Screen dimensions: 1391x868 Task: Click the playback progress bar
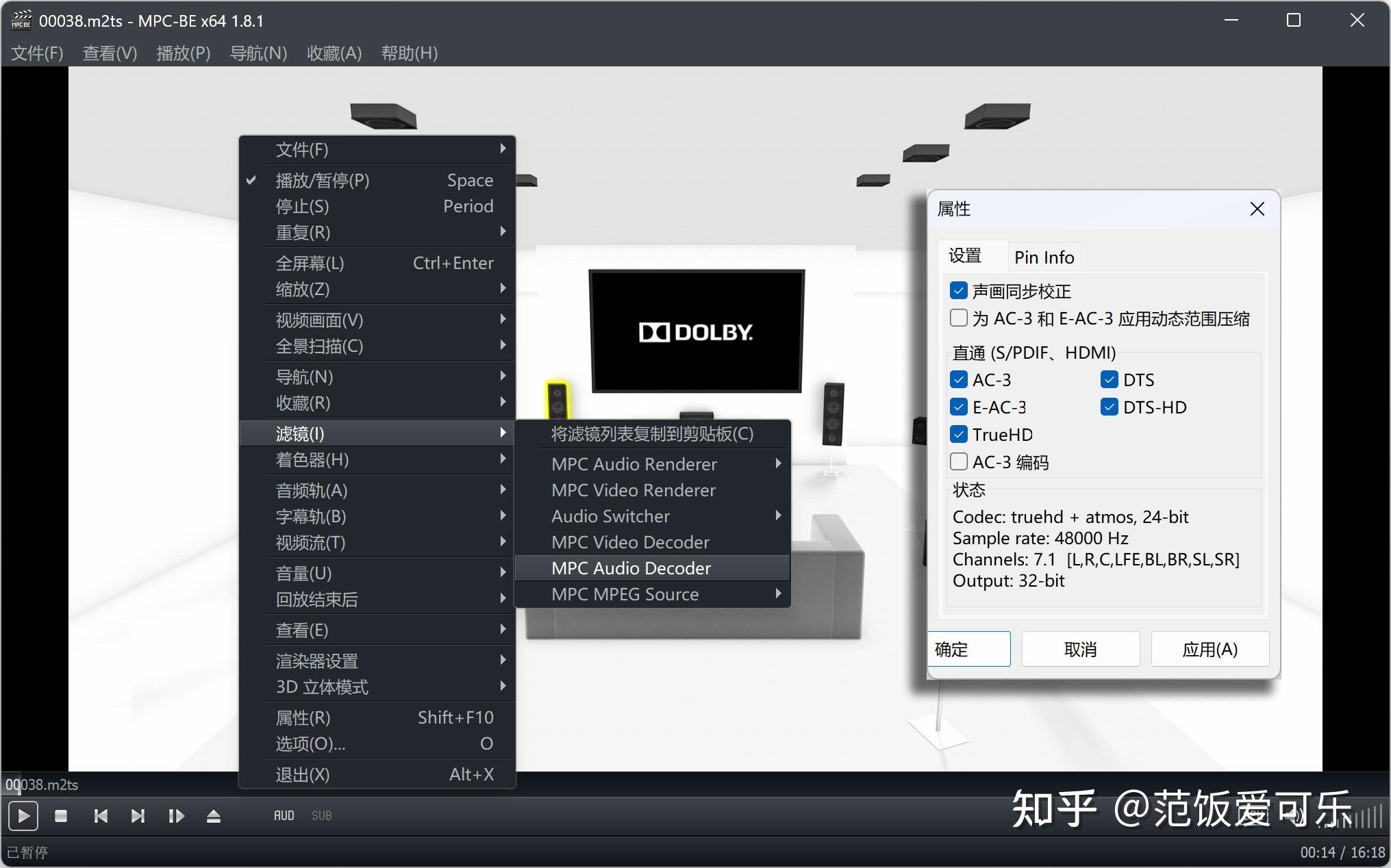tap(685, 784)
